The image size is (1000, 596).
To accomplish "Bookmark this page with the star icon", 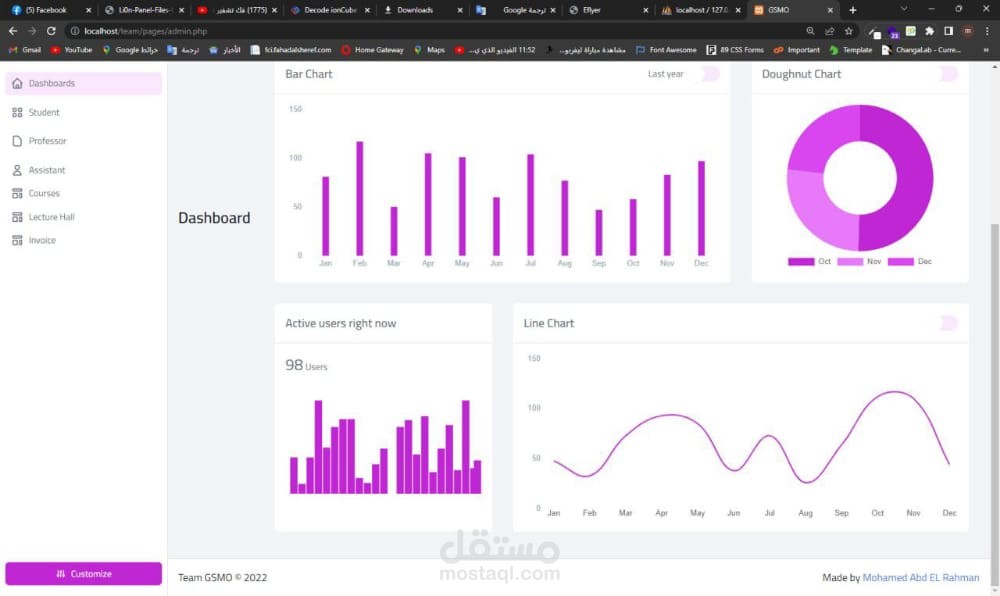I will point(849,31).
